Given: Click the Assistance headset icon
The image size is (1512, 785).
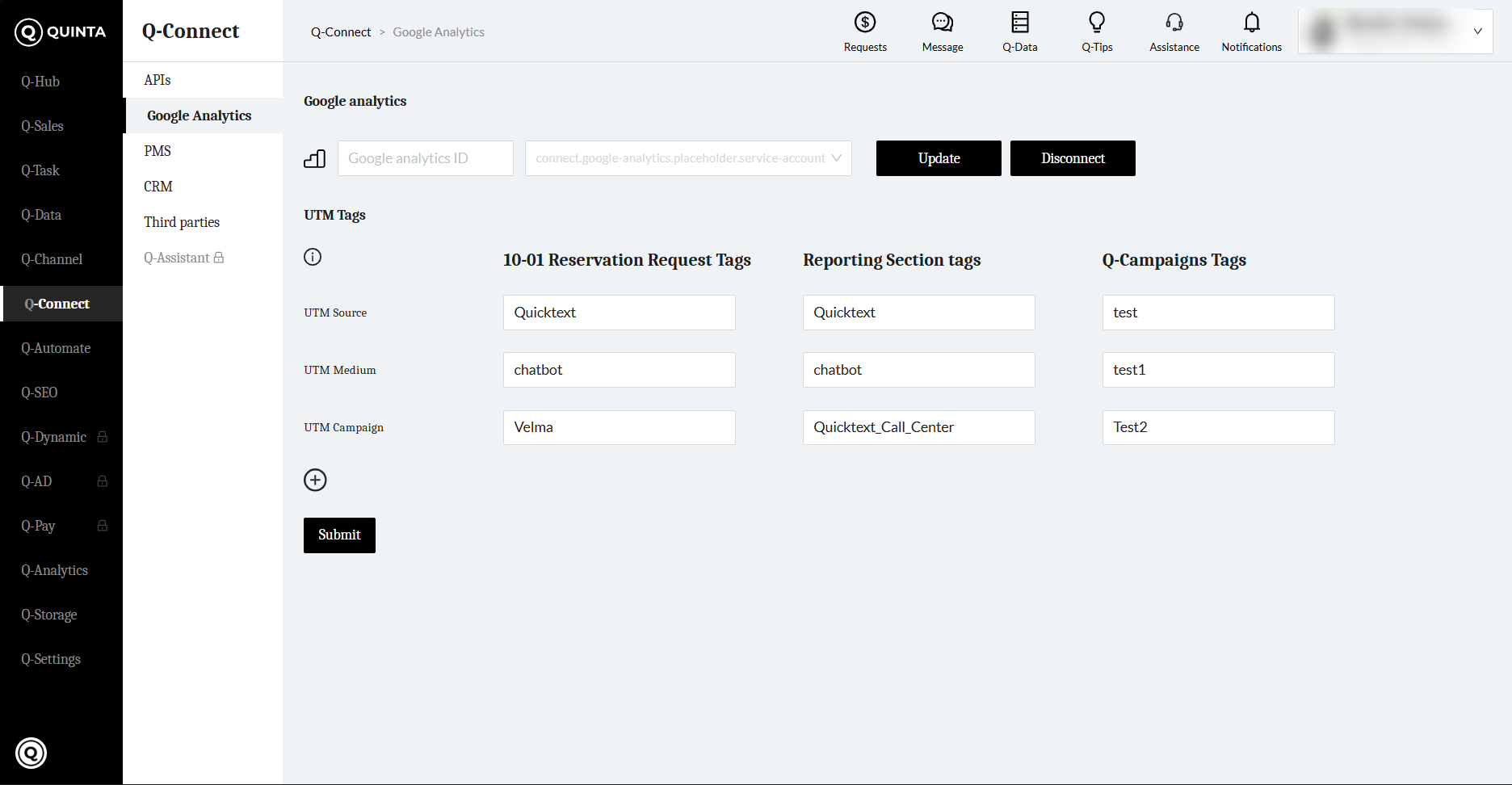Looking at the screenshot, I should coord(1174,23).
